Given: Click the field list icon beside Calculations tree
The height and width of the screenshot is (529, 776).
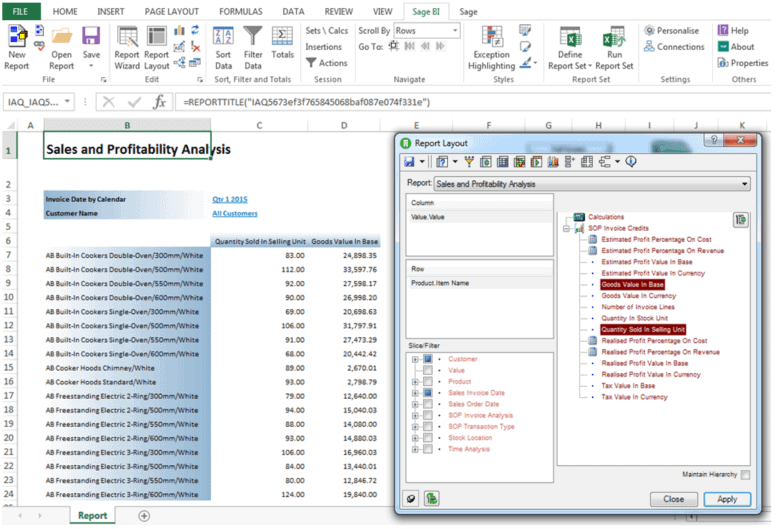Looking at the screenshot, I should tap(740, 220).
